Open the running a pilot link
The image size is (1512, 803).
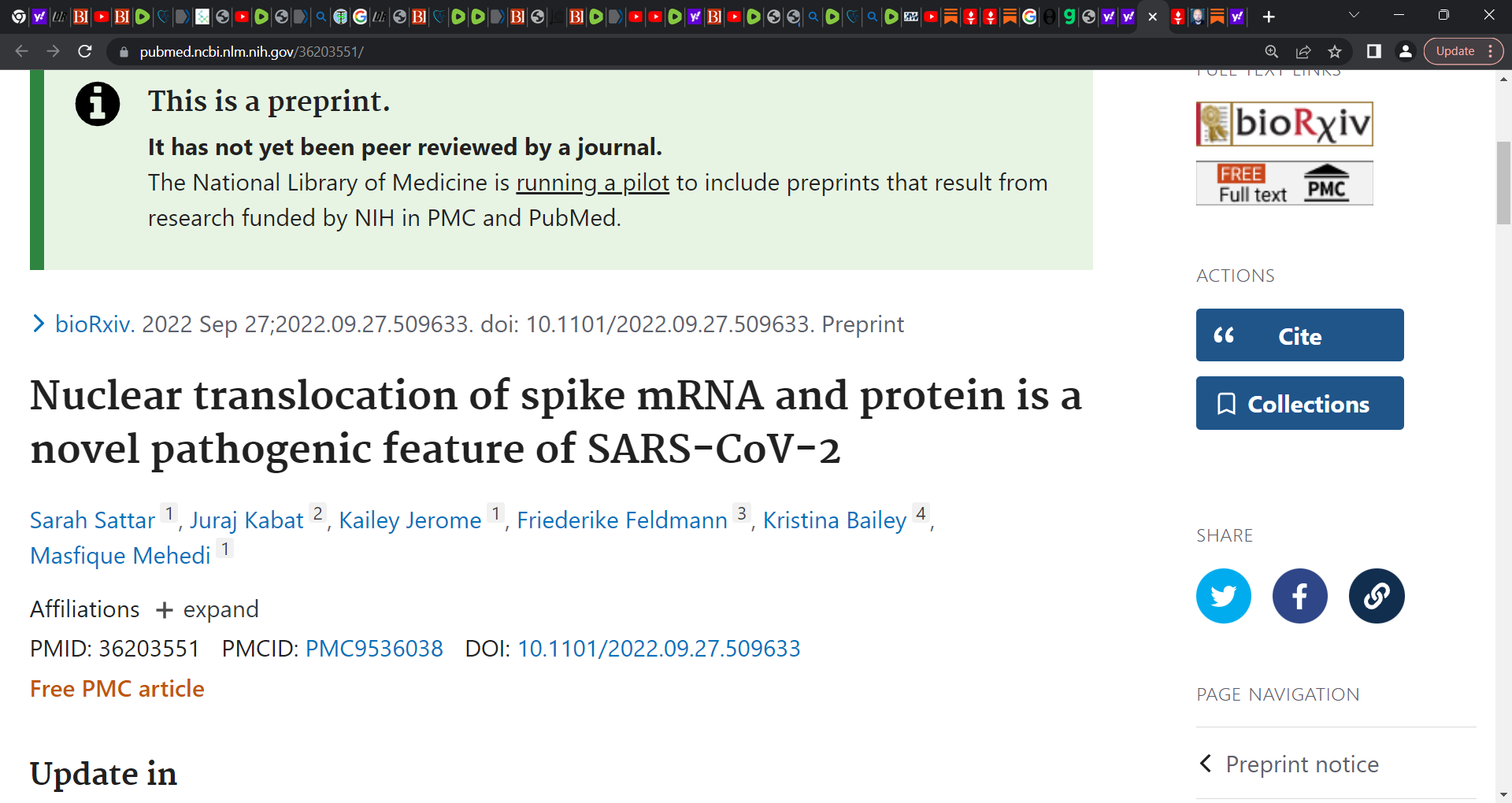tap(592, 183)
